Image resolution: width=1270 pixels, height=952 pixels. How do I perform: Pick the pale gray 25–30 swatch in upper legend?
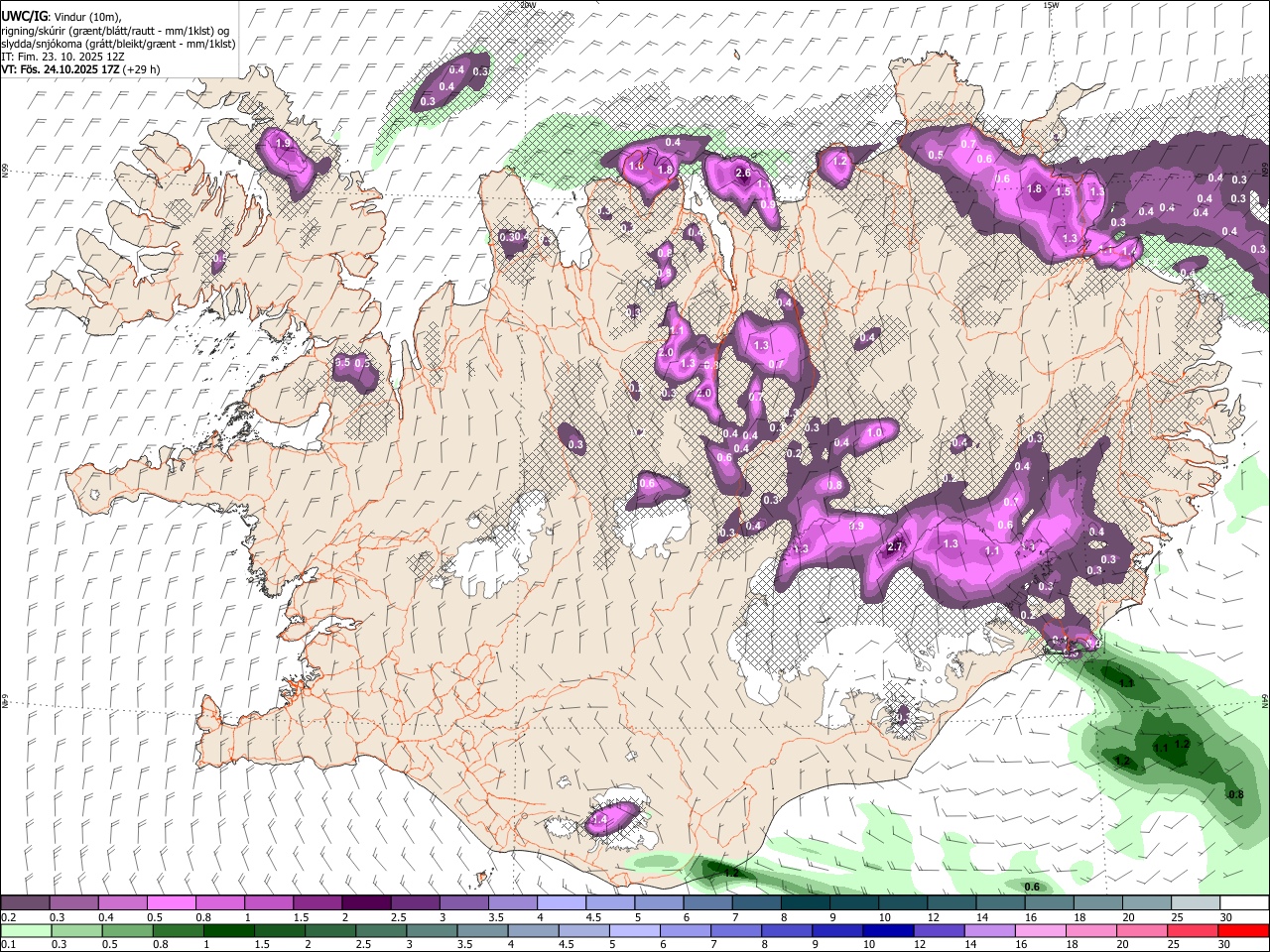coord(1196,903)
